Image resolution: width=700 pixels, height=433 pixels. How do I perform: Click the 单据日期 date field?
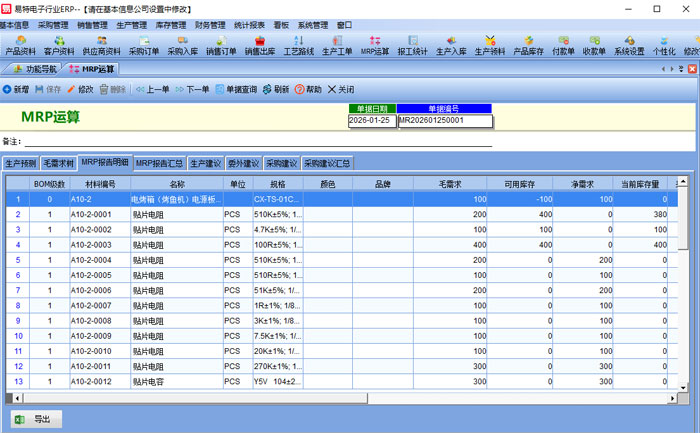[371, 120]
